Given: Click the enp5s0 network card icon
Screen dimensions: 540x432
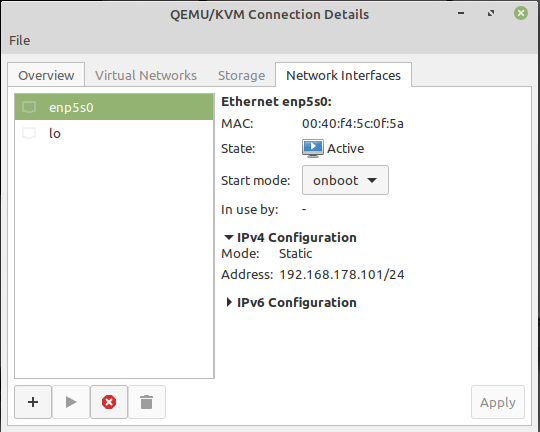Looking at the screenshot, I should (29, 107).
